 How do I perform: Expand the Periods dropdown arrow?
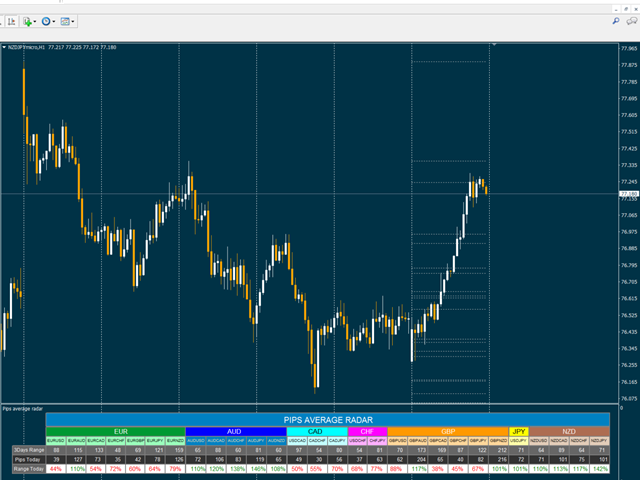53,22
